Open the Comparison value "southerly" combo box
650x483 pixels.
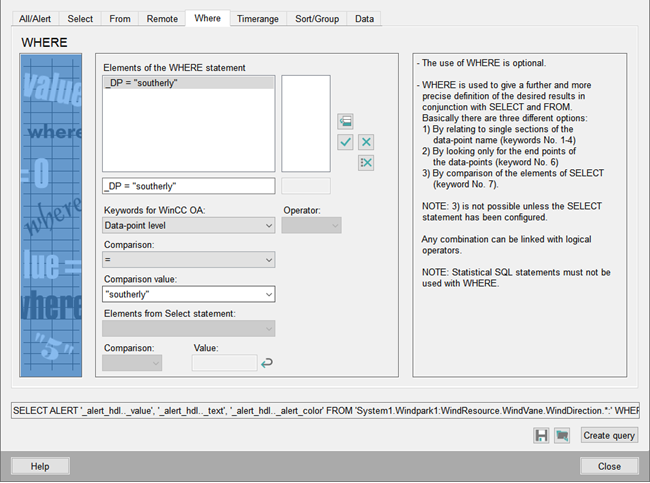188,294
